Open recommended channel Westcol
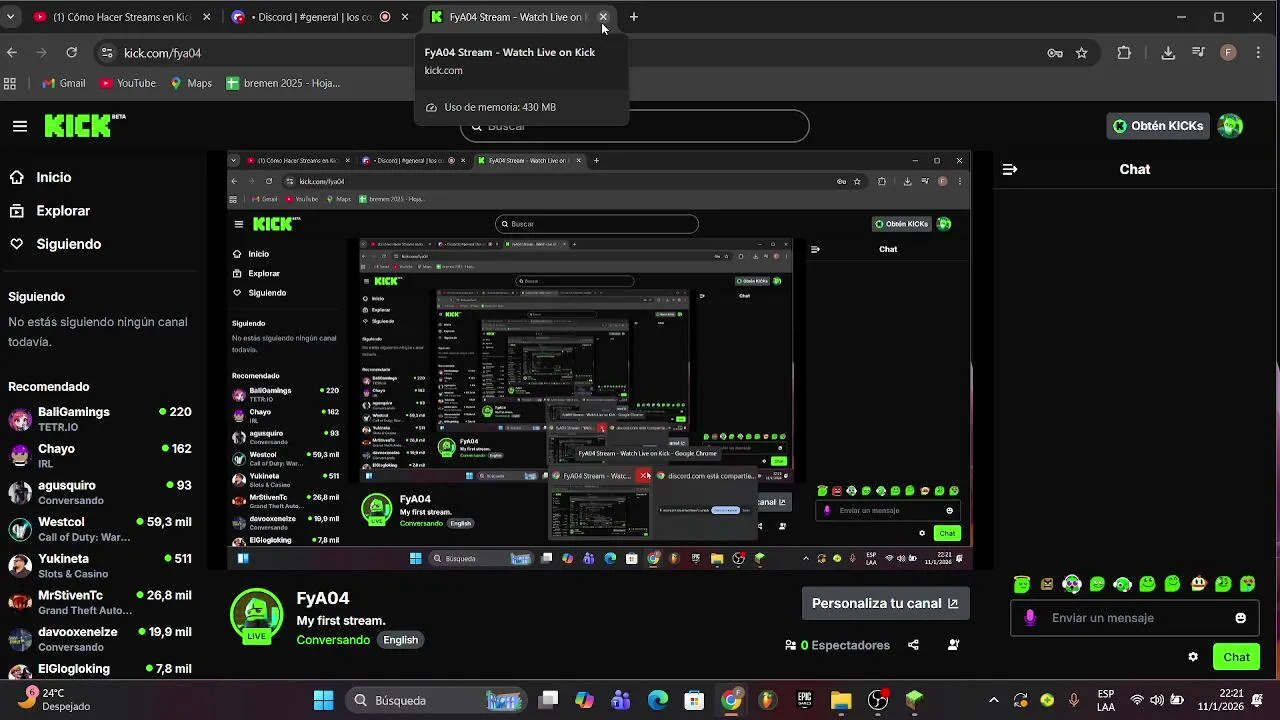 (100, 529)
